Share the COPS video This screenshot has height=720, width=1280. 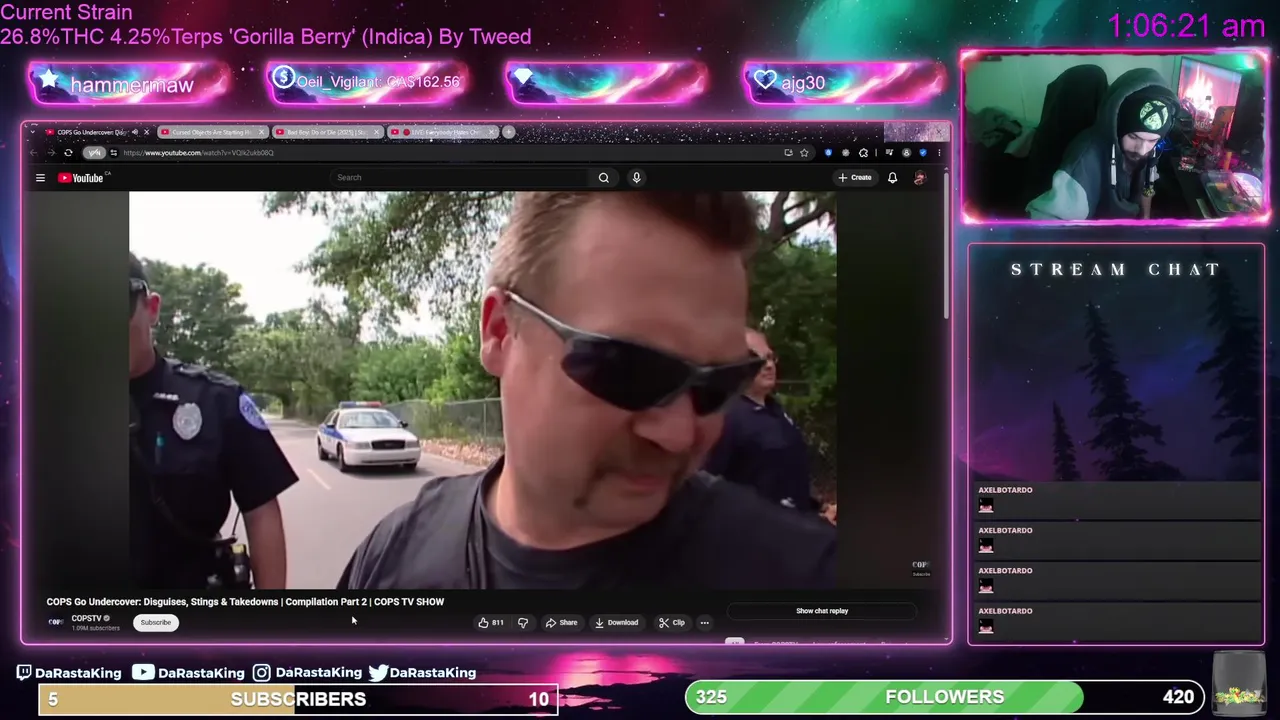point(561,623)
